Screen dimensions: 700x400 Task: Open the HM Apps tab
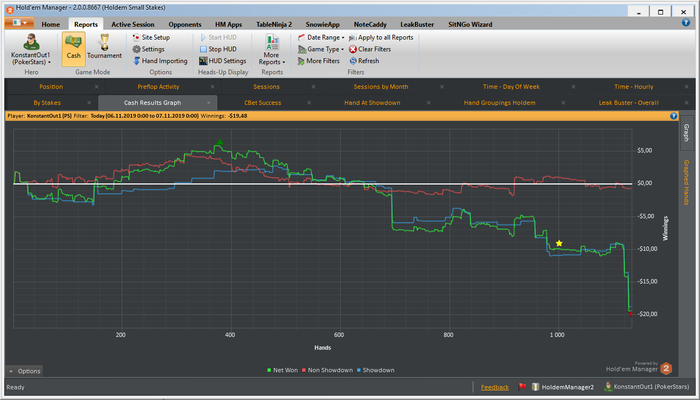click(228, 25)
